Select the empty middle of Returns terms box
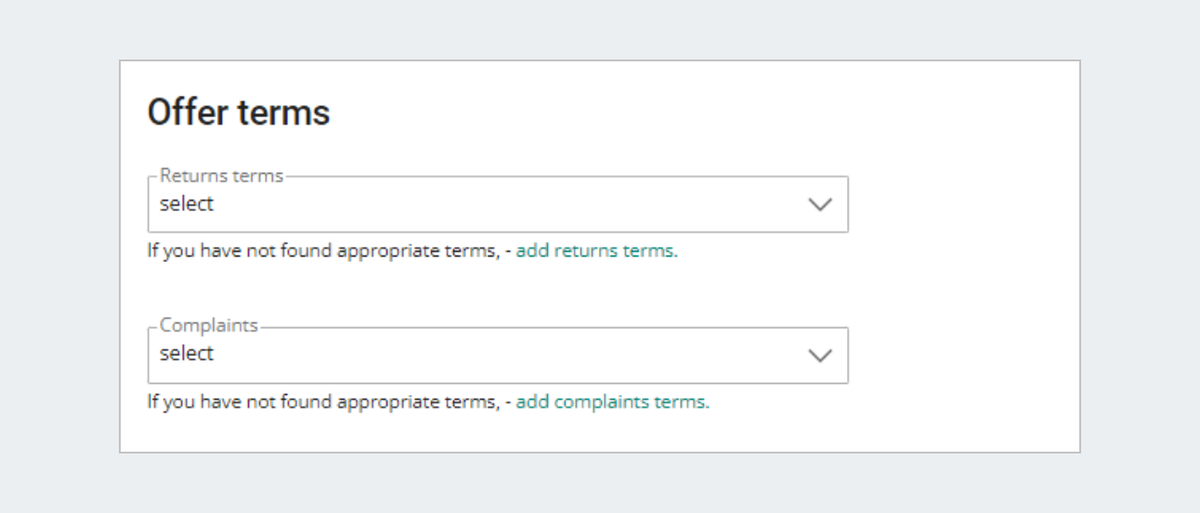The width and height of the screenshot is (1200, 513). click(500, 205)
